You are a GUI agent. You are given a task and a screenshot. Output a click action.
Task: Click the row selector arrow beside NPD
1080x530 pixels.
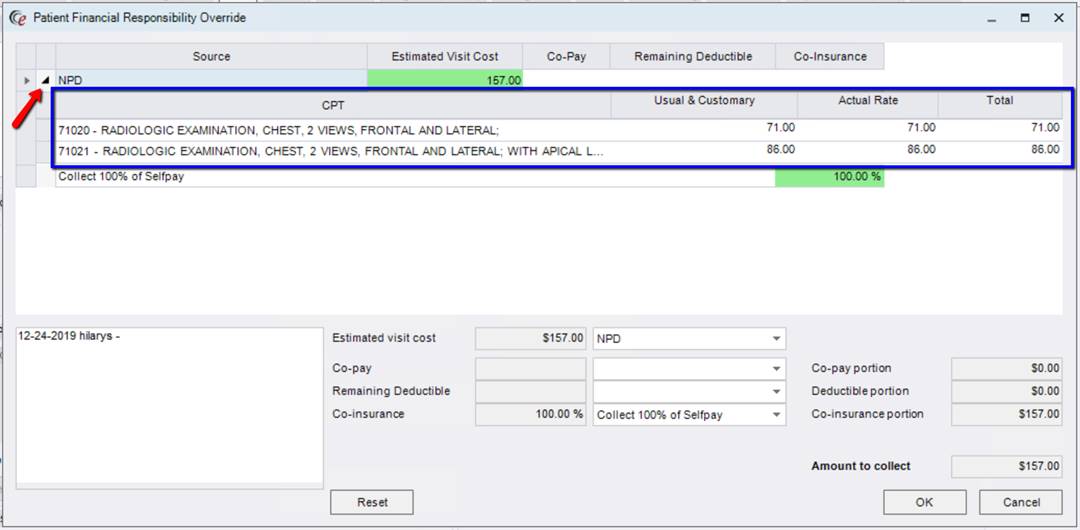(x=26, y=80)
